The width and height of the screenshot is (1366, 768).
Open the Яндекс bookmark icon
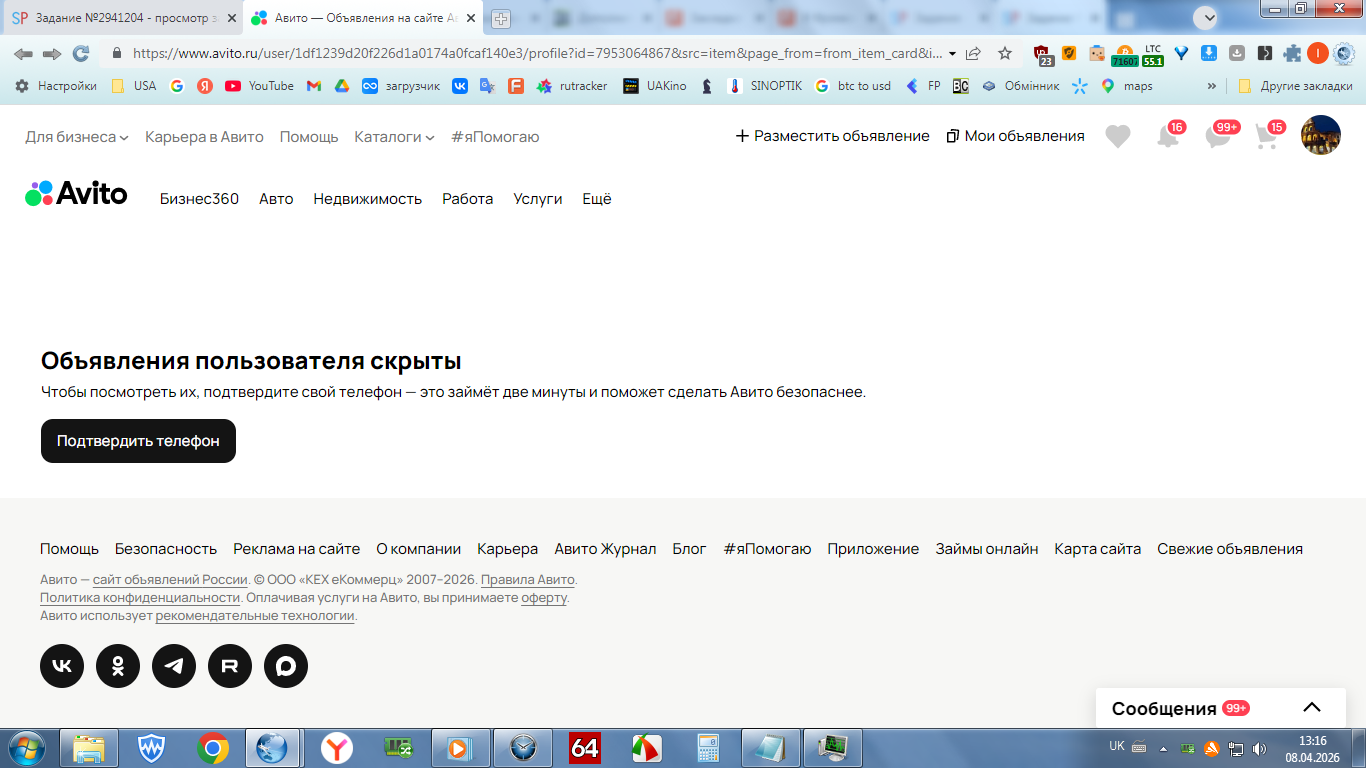coord(204,86)
